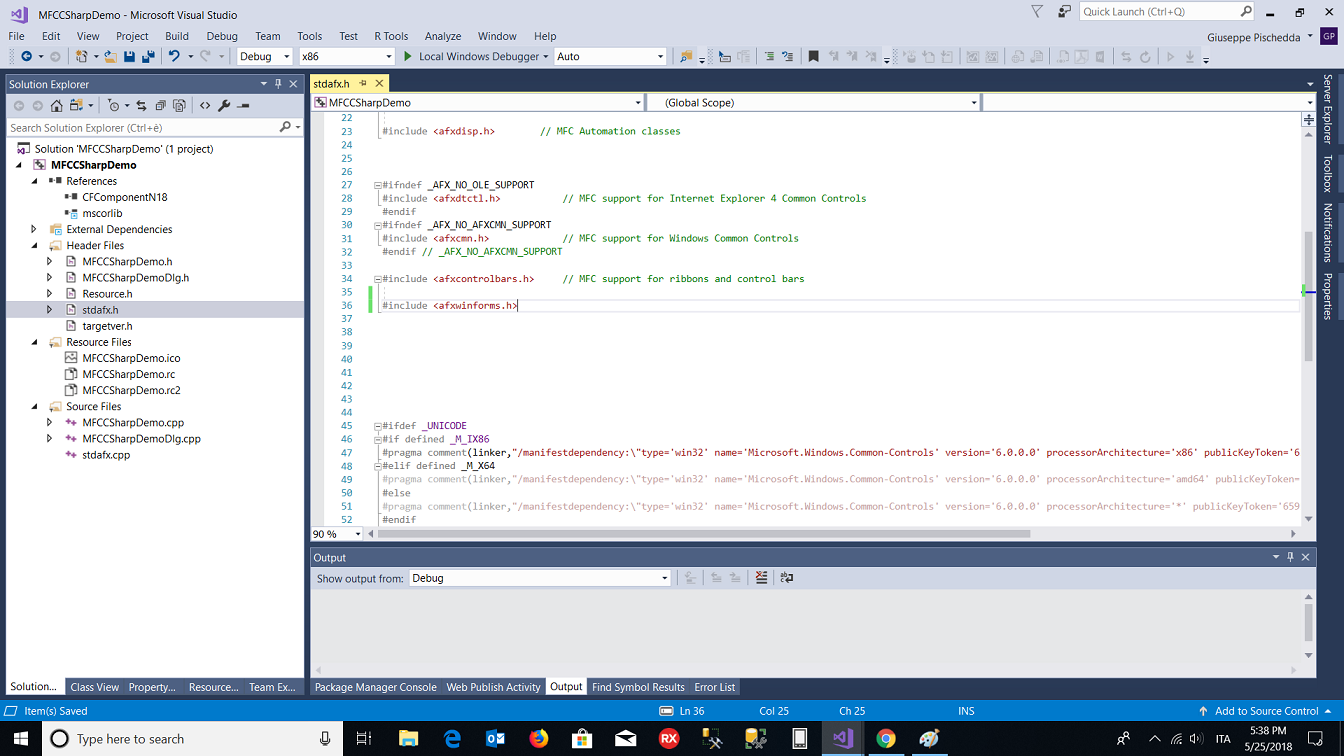Click the split editor window icon
This screenshot has height=756, width=1344.
coord(1308,119)
